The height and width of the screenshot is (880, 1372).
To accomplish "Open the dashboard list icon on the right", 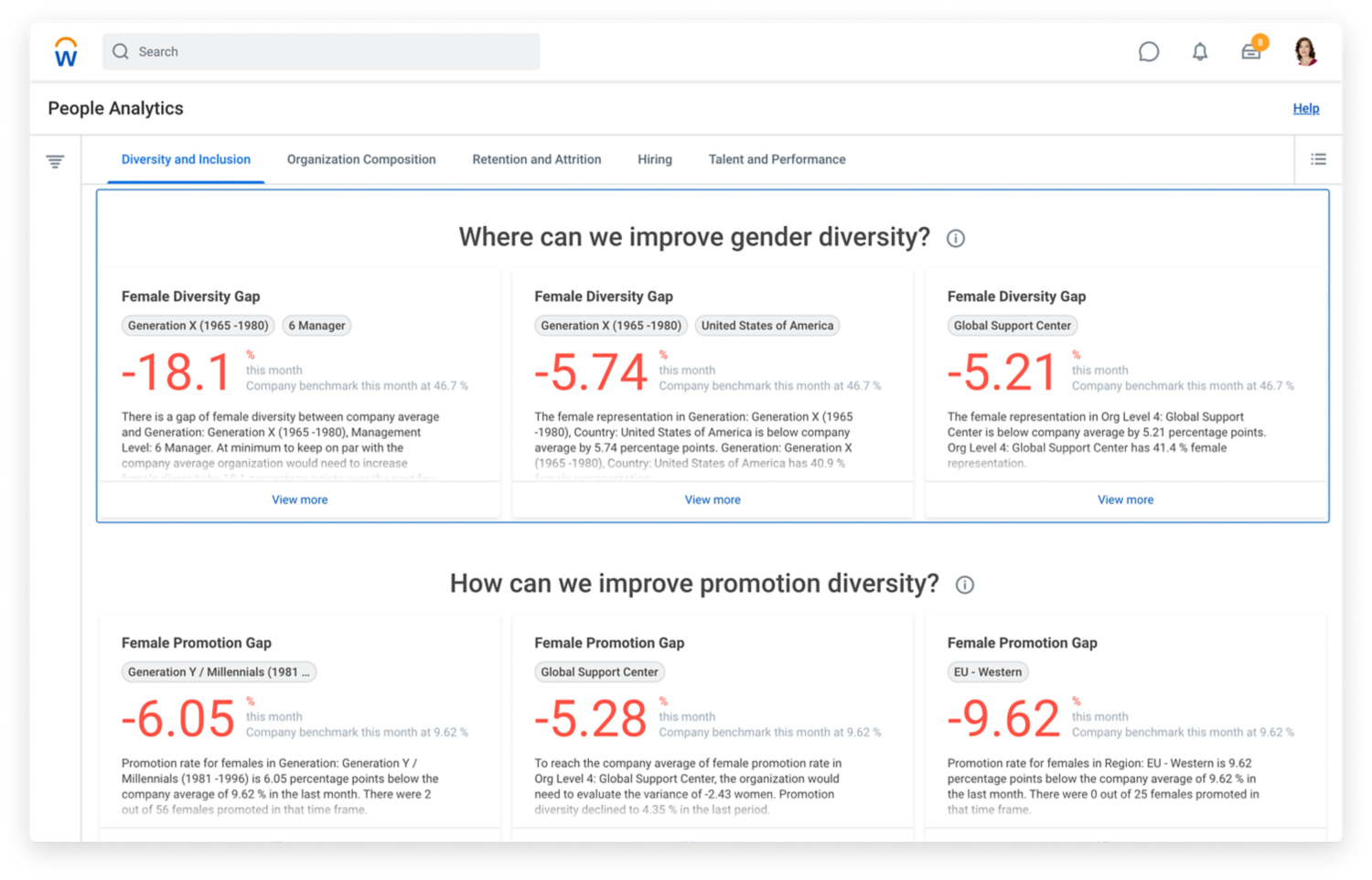I will (x=1318, y=158).
